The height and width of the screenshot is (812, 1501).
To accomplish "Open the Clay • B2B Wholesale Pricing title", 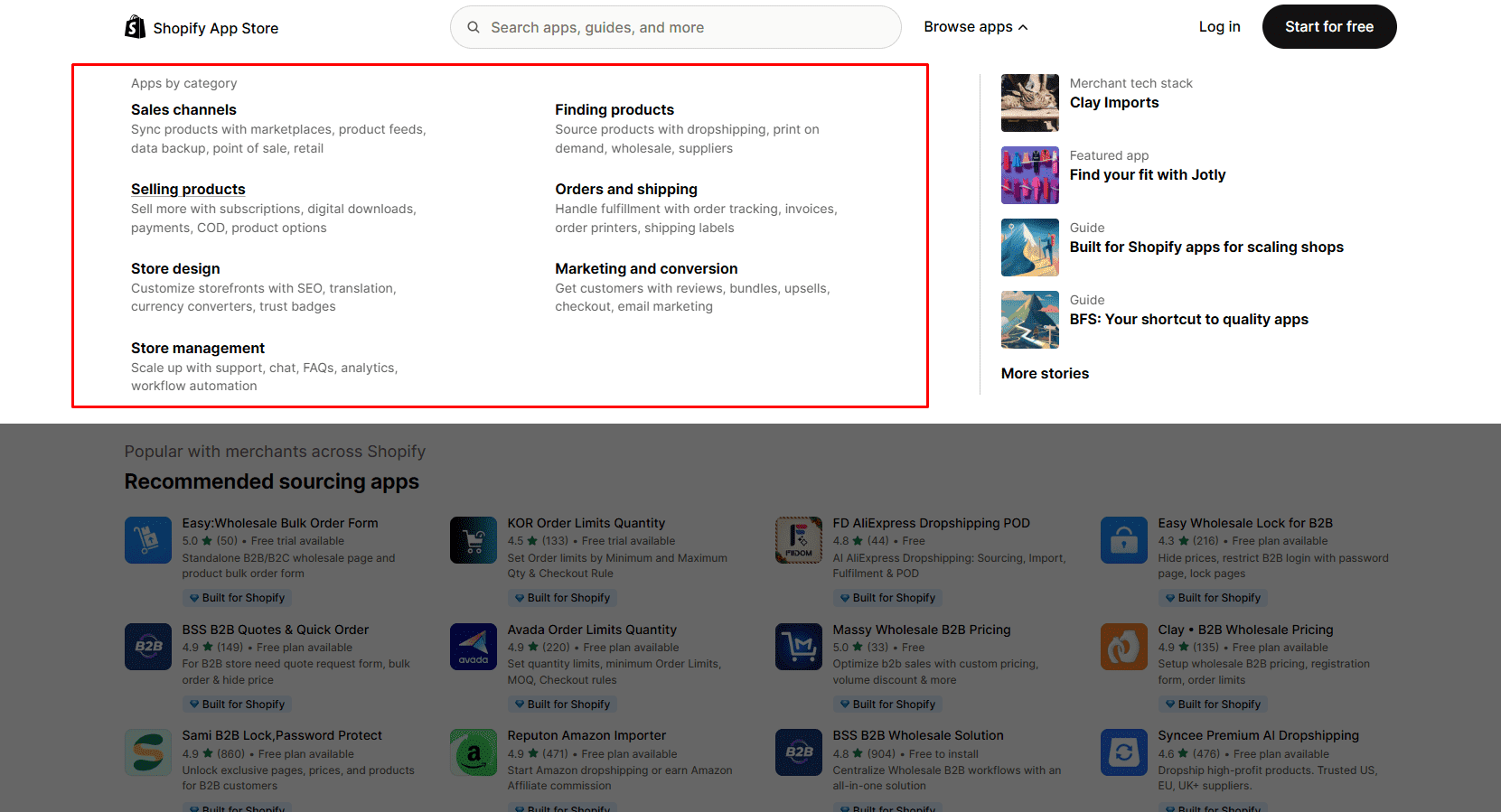I will [1245, 630].
